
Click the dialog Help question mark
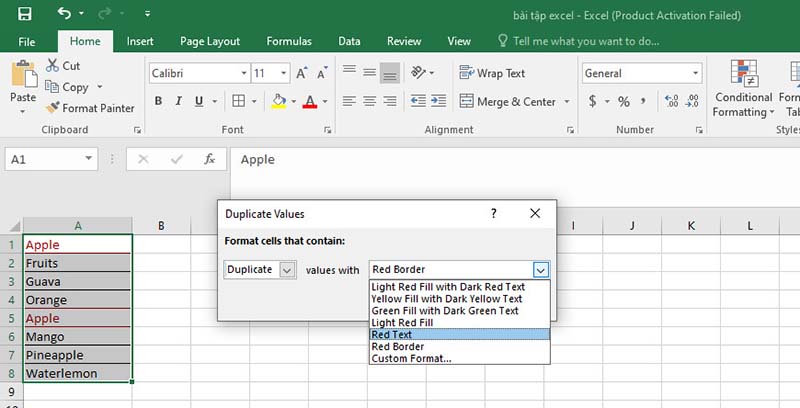[x=493, y=214]
